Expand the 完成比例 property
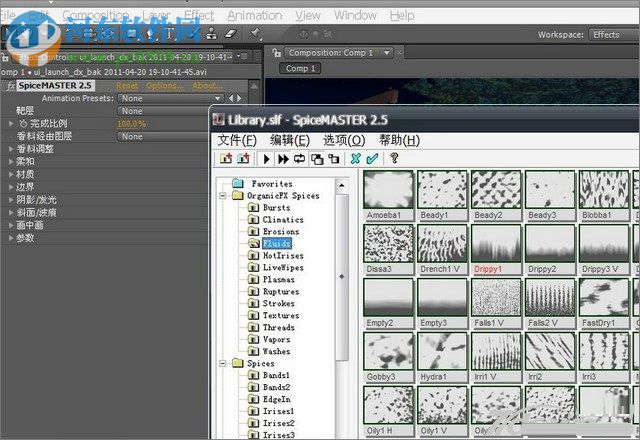The width and height of the screenshot is (640, 440). pos(11,123)
